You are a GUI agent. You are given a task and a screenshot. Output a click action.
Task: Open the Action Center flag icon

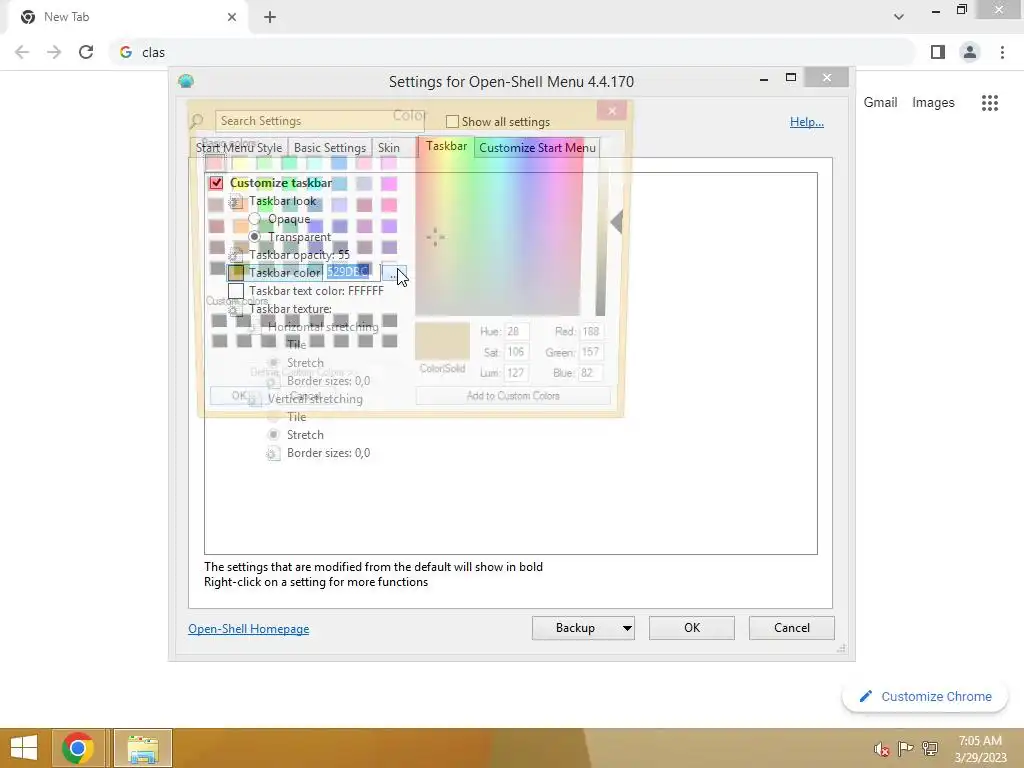tap(905, 749)
